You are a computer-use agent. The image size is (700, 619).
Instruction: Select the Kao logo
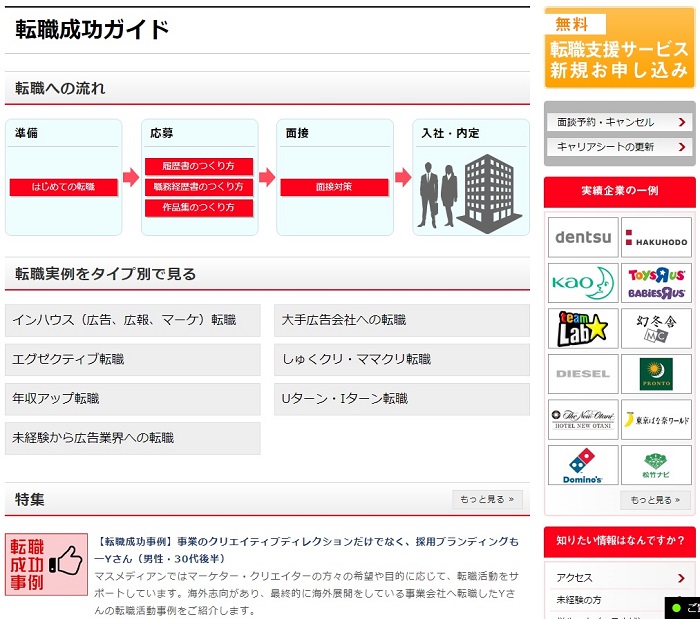[583, 283]
